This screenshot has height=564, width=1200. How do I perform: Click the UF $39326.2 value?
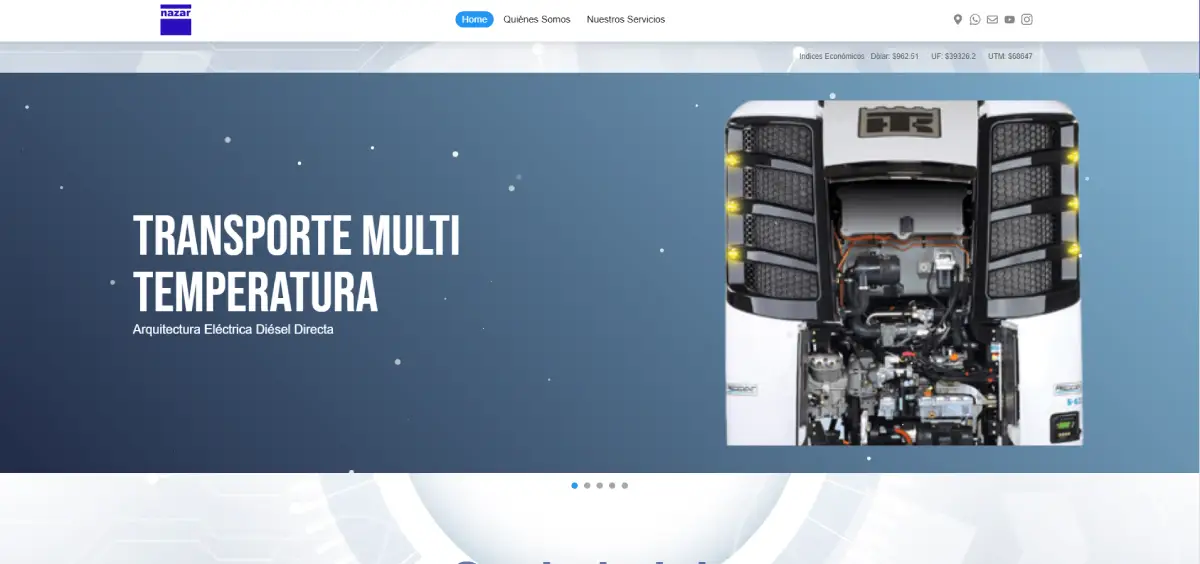tap(953, 56)
